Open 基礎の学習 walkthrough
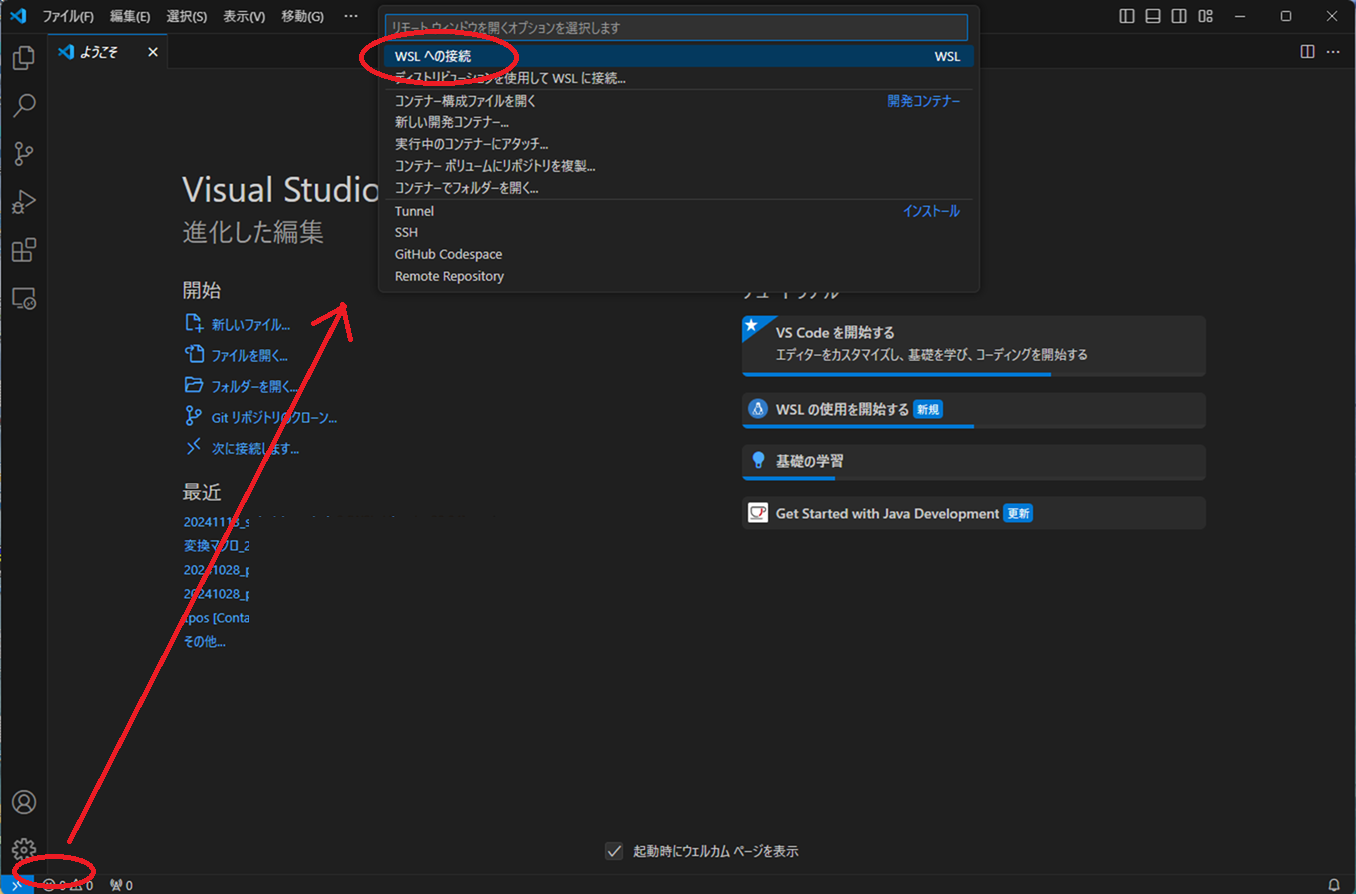 pyautogui.click(x=973, y=462)
